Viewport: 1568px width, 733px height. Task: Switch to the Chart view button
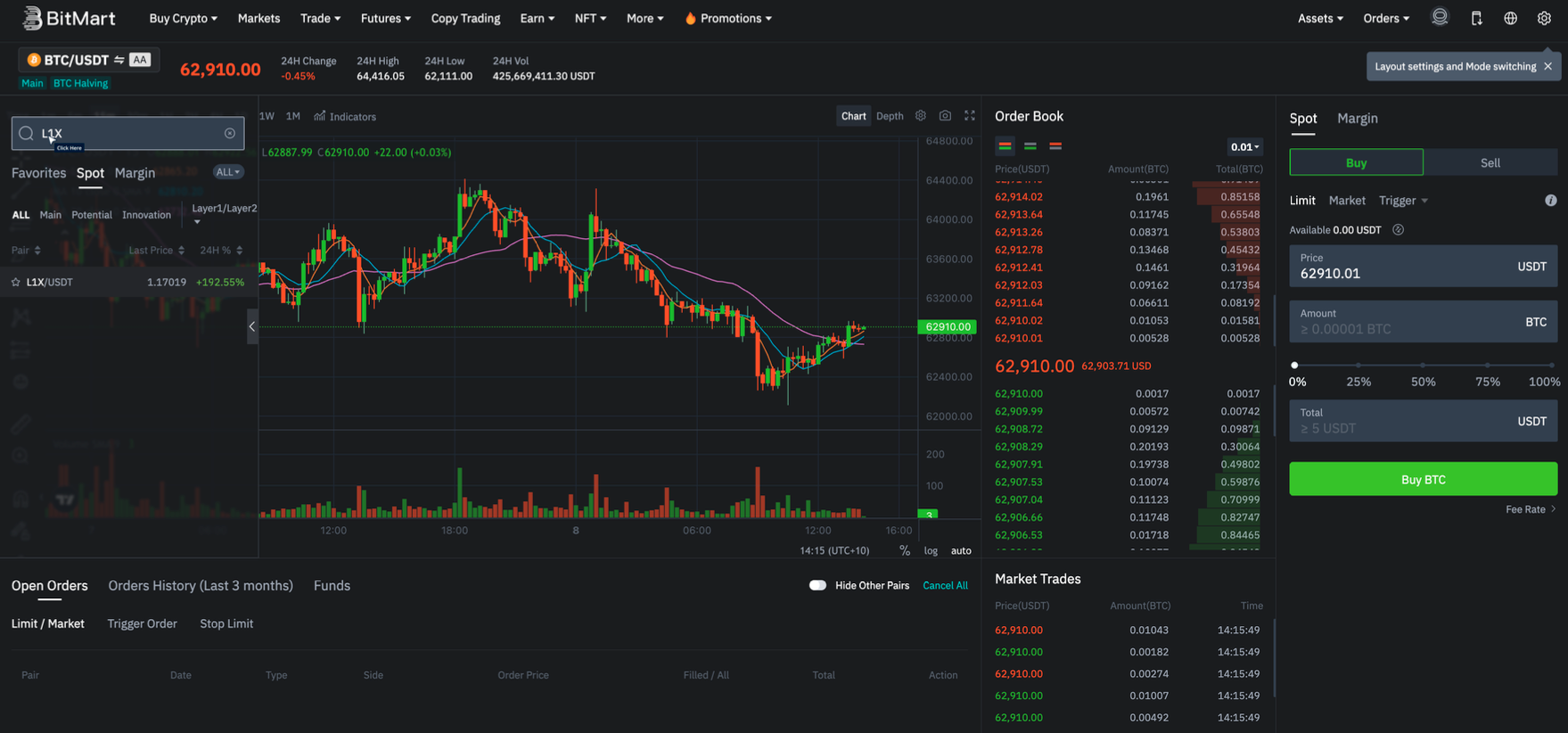pos(853,116)
